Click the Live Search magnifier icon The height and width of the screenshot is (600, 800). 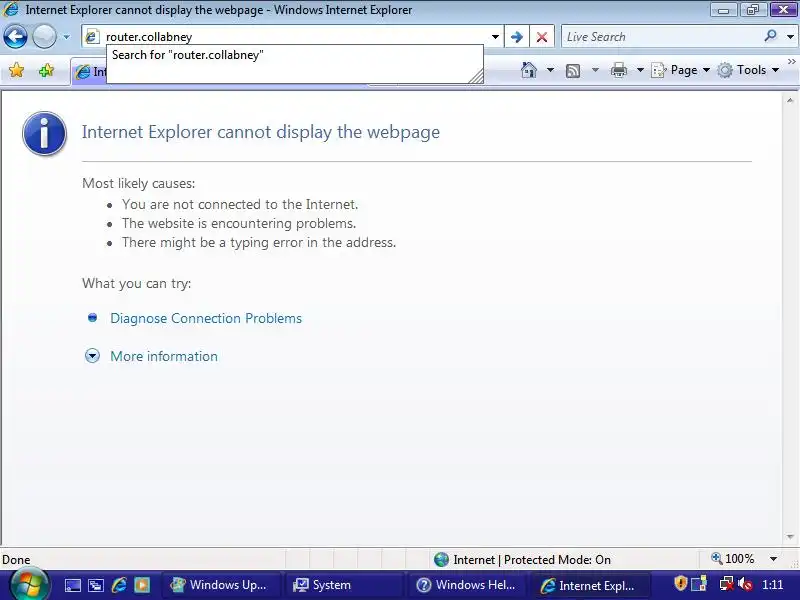click(x=770, y=36)
